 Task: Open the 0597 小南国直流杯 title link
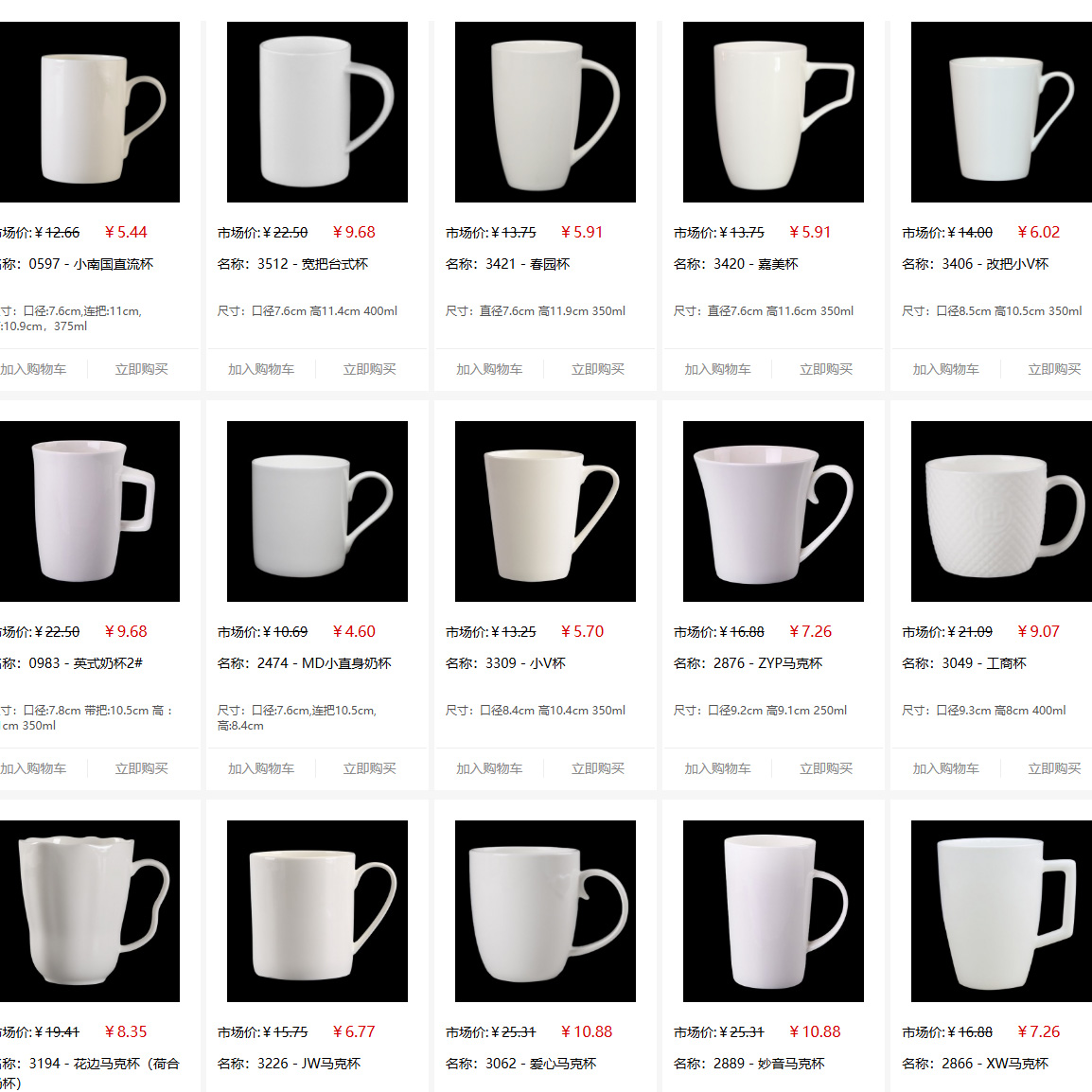91,264
